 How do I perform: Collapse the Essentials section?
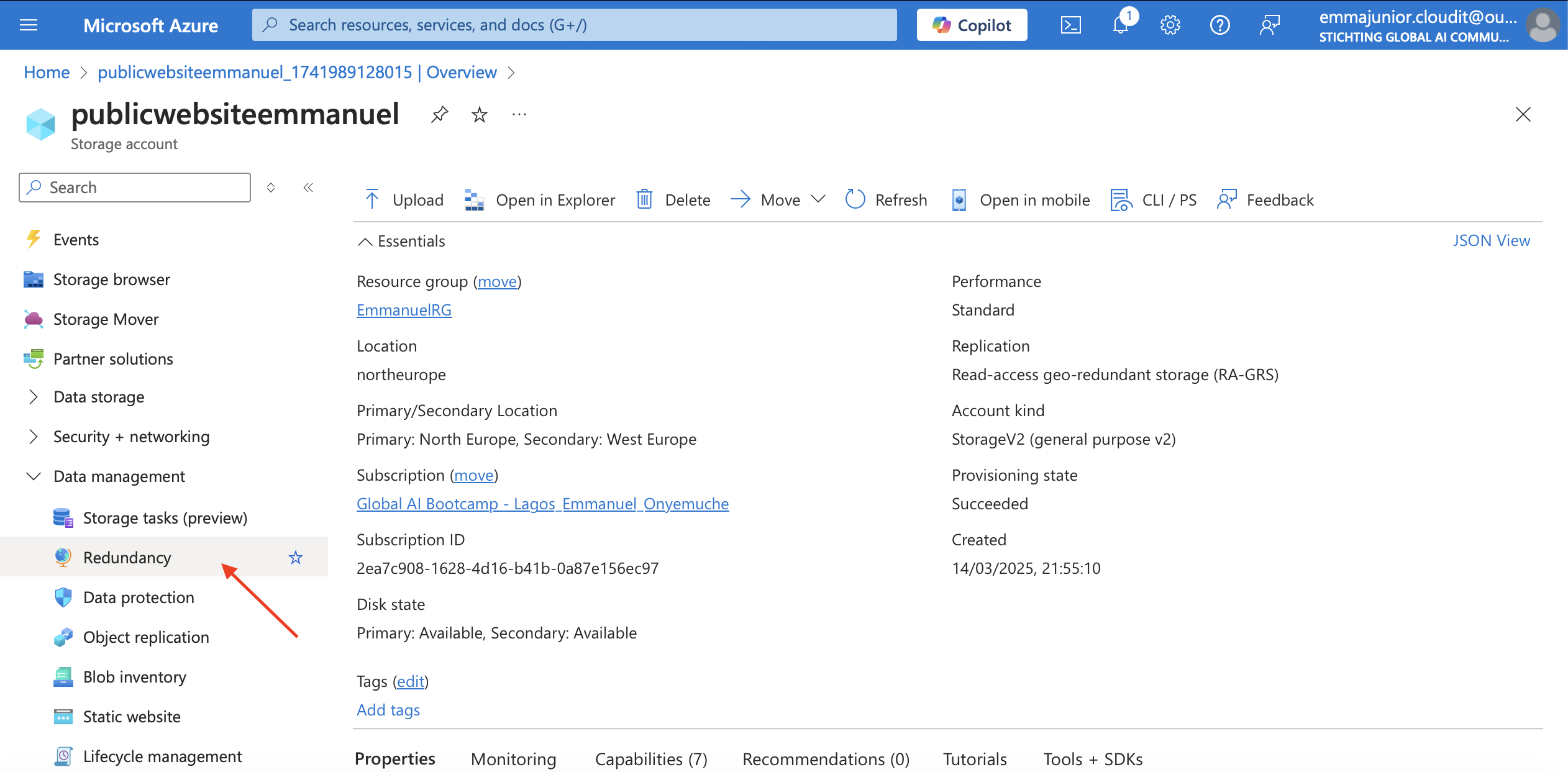click(365, 241)
